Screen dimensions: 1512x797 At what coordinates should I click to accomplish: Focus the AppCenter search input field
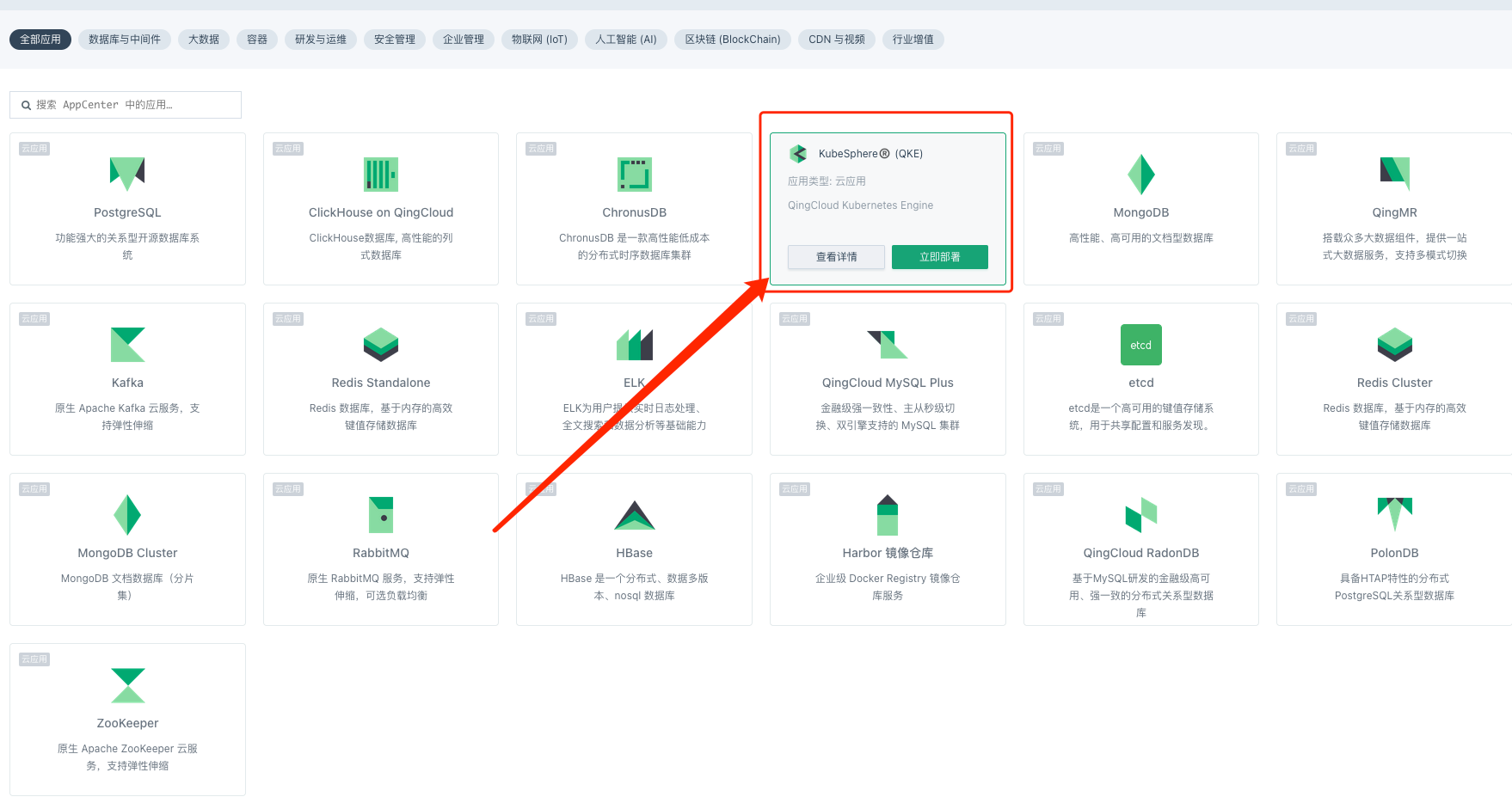[126, 105]
